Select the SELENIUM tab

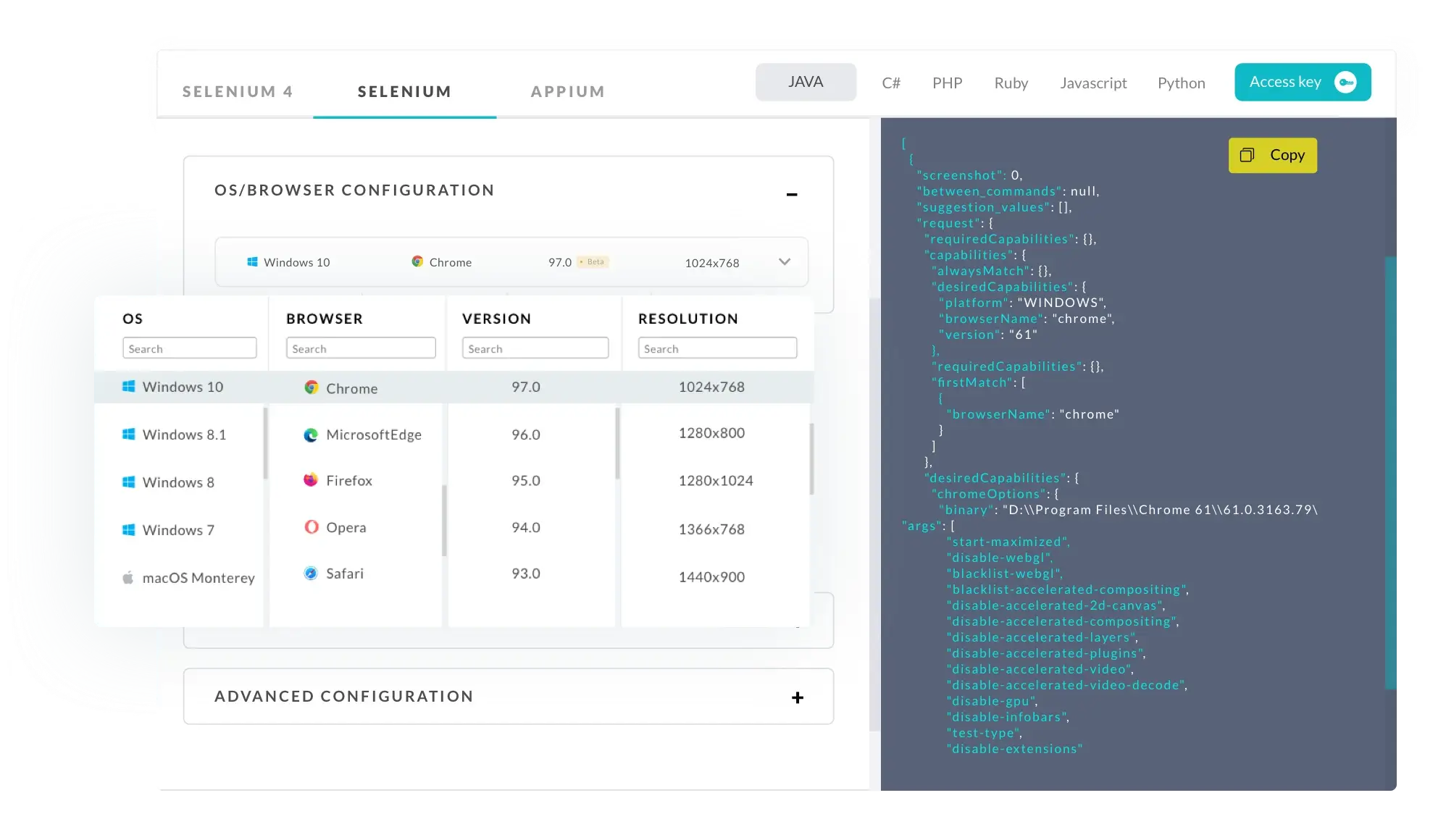click(x=405, y=91)
